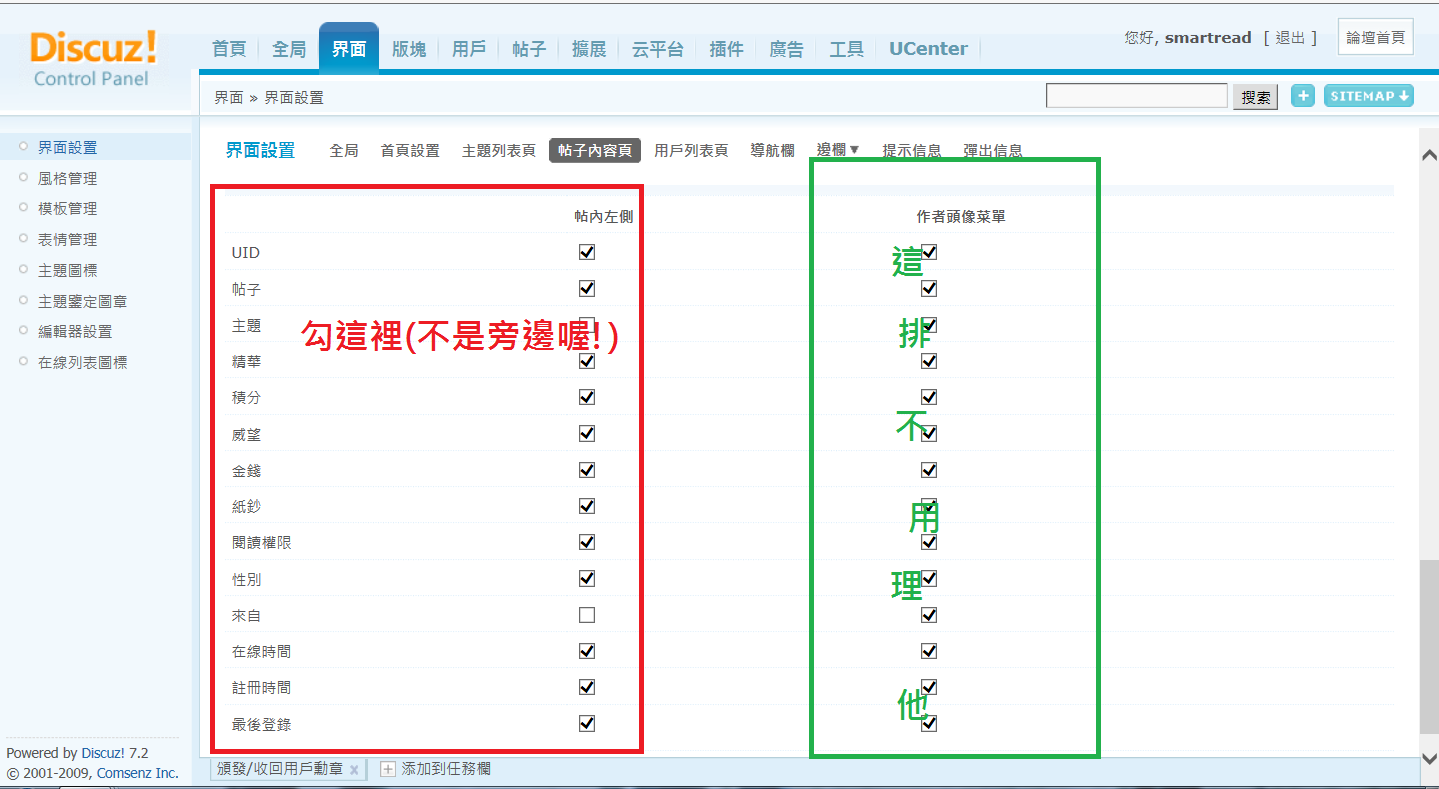Switch to 導航欄 sub-tab
This screenshot has height=789, width=1439.
(773, 151)
